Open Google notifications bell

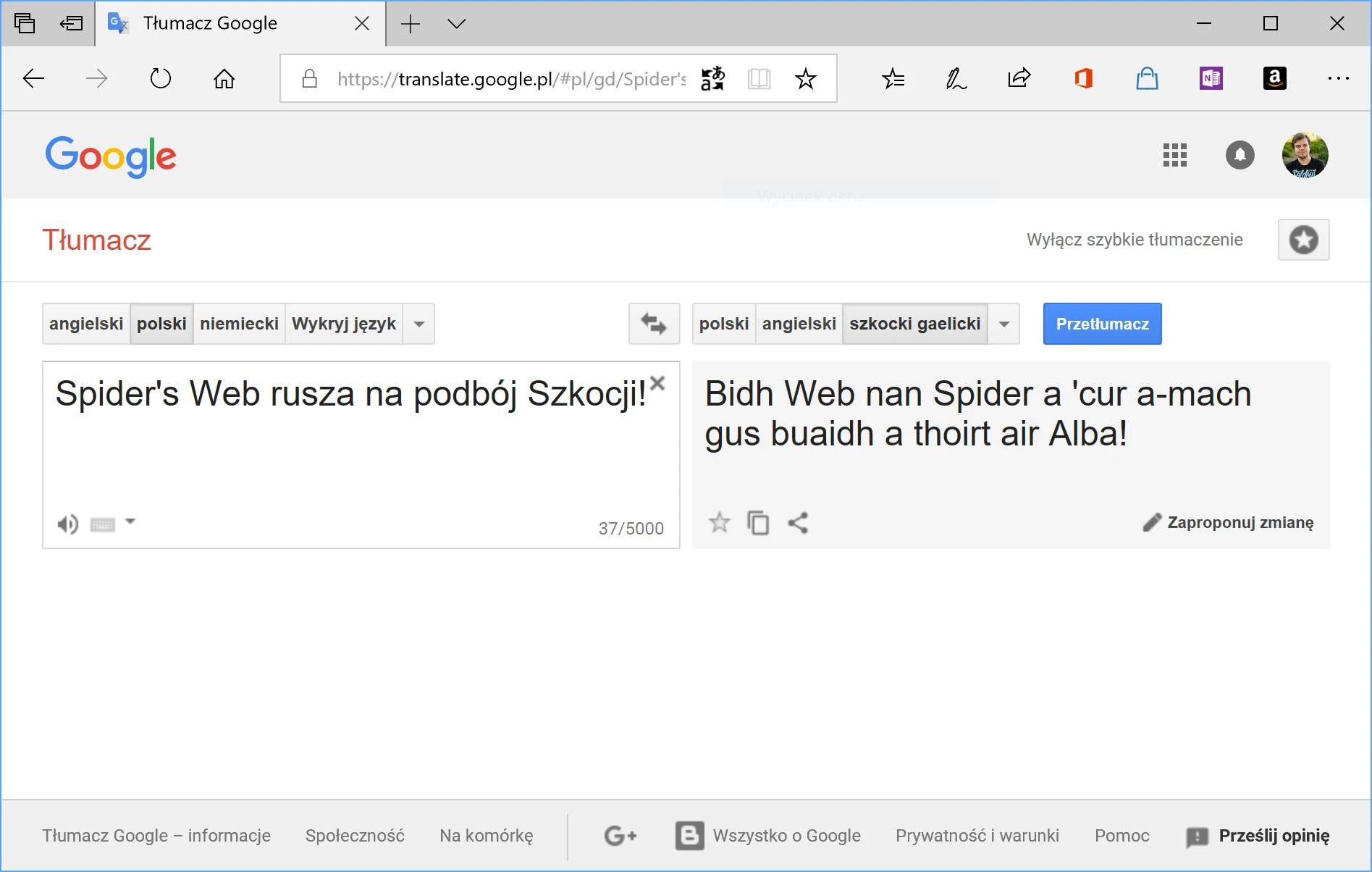click(x=1240, y=155)
